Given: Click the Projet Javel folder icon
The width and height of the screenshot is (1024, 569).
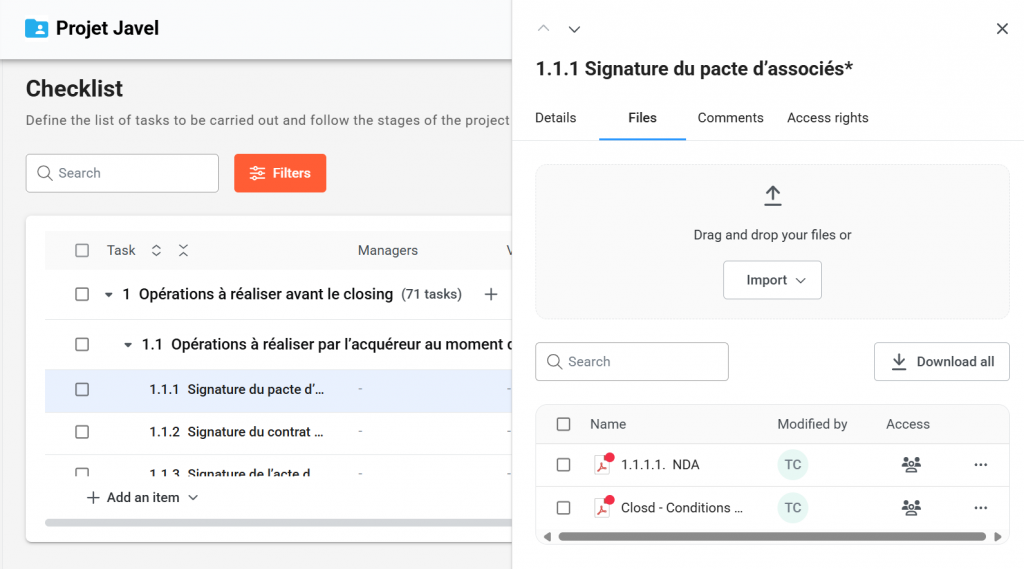Looking at the screenshot, I should click(36, 28).
